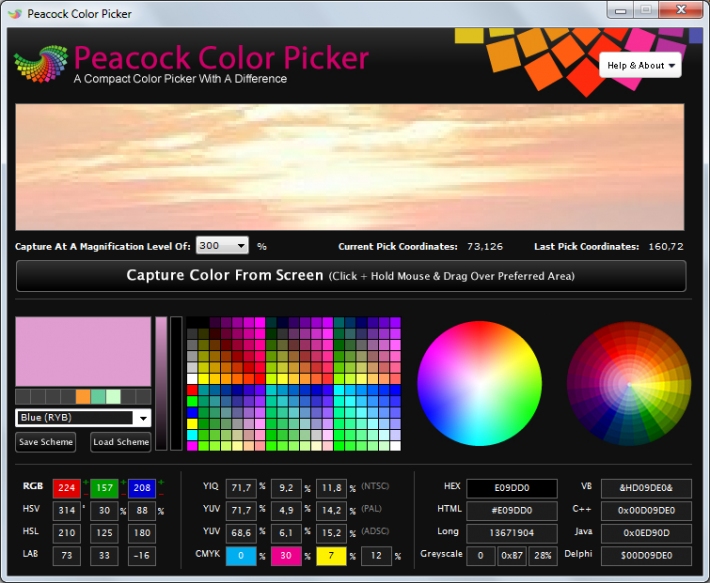Click the Greyscale field showing 28%
The image size is (710, 583).
[x=542, y=556]
